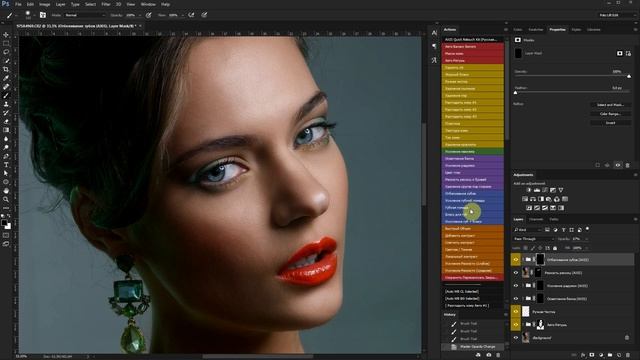
Task: Toggle visibility of the group above Background
Action: coord(516,325)
